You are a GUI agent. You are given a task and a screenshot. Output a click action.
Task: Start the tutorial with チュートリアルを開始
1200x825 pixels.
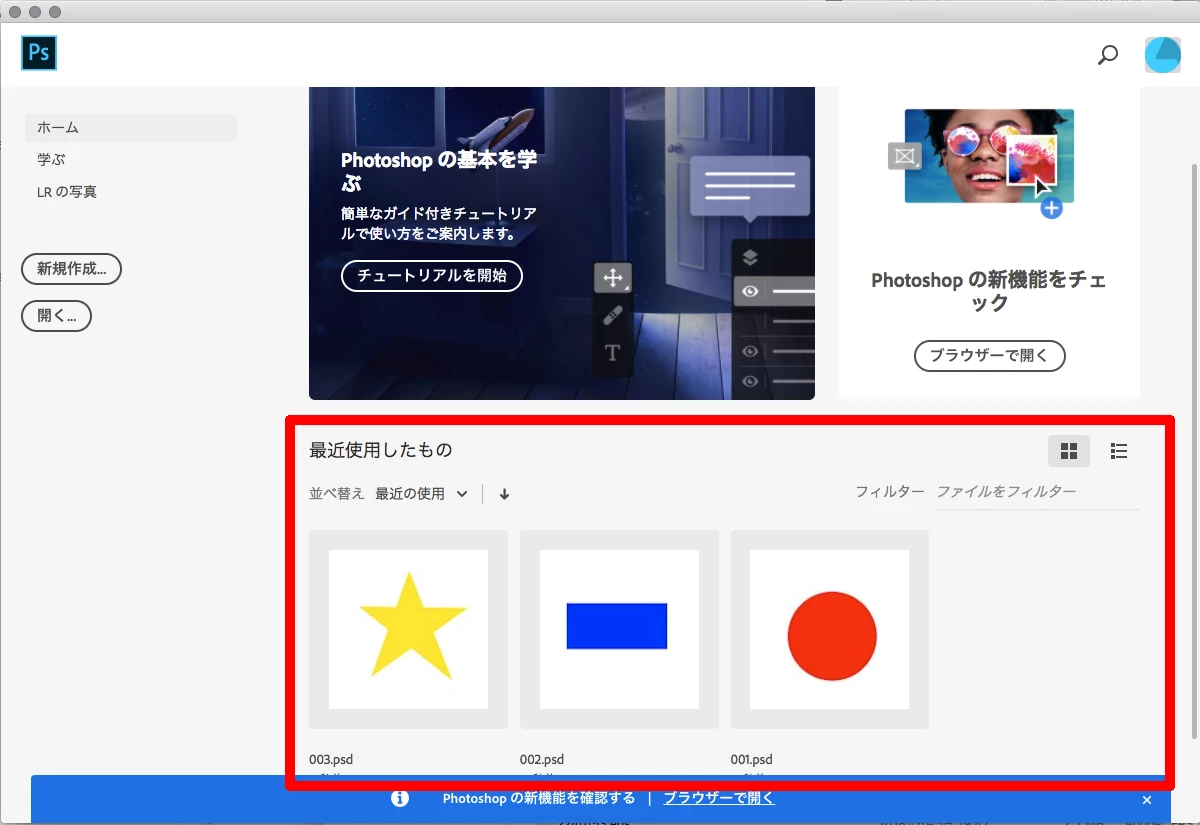432,276
